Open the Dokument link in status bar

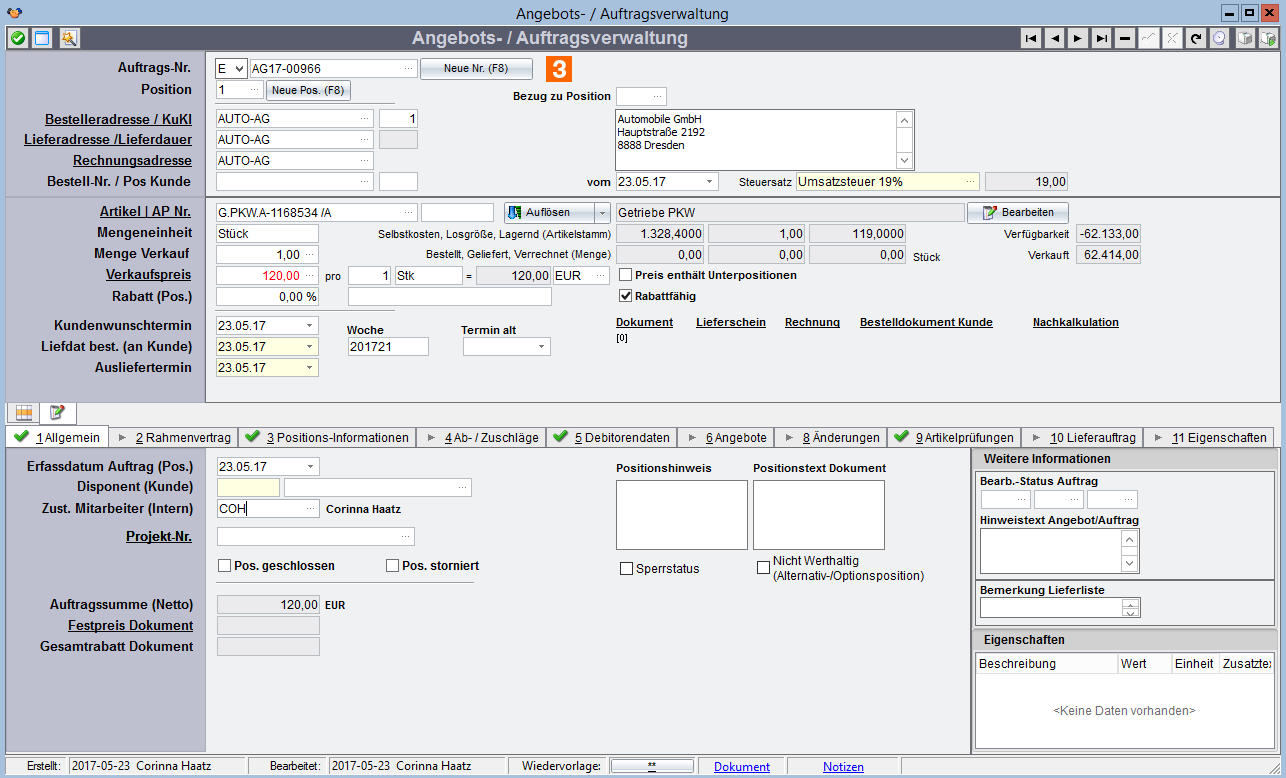click(x=742, y=767)
